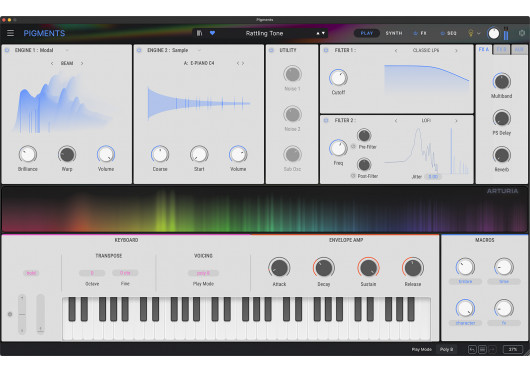
Task: Switch to previous Filter 1 type
Action: 396,50
